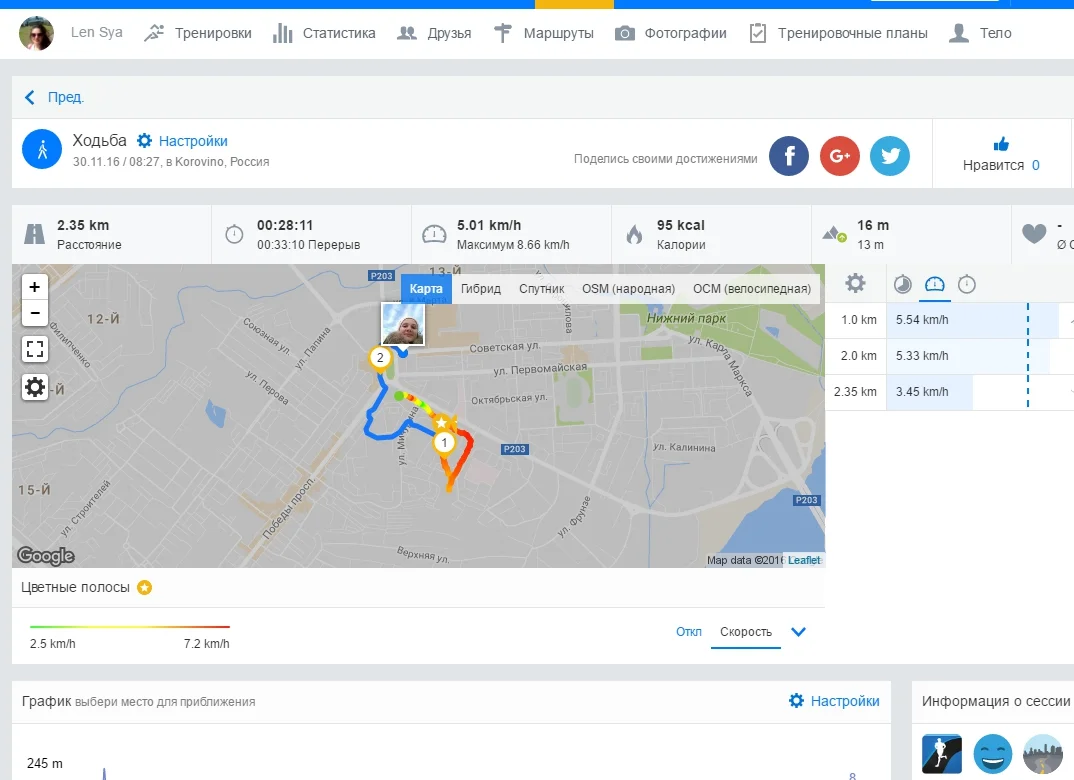Image resolution: width=1074 pixels, height=780 pixels.
Task: Expand the colored traces dropdown arrow
Action: click(x=798, y=632)
